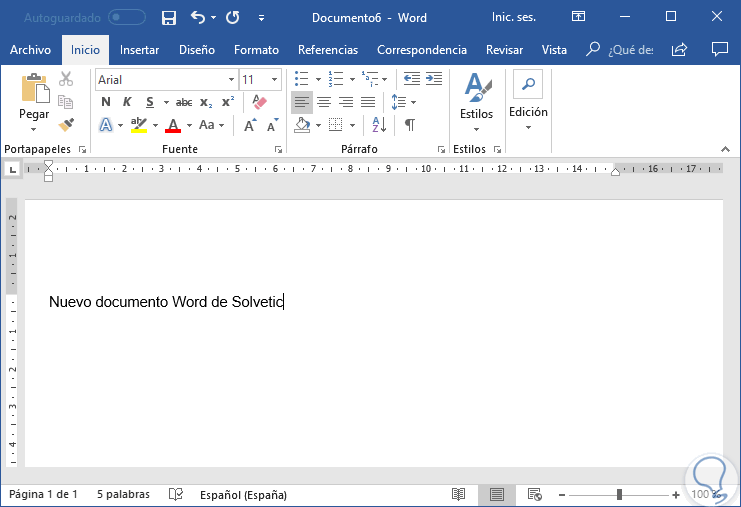Click the Multilevel list icon
This screenshot has height=507, width=741.
pos(370,78)
